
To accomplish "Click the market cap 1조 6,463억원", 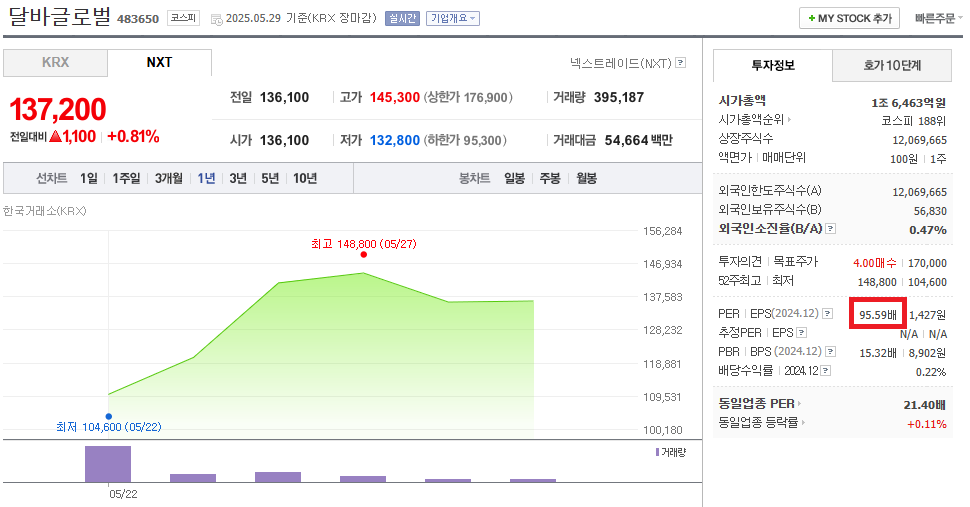I will pos(908,103).
